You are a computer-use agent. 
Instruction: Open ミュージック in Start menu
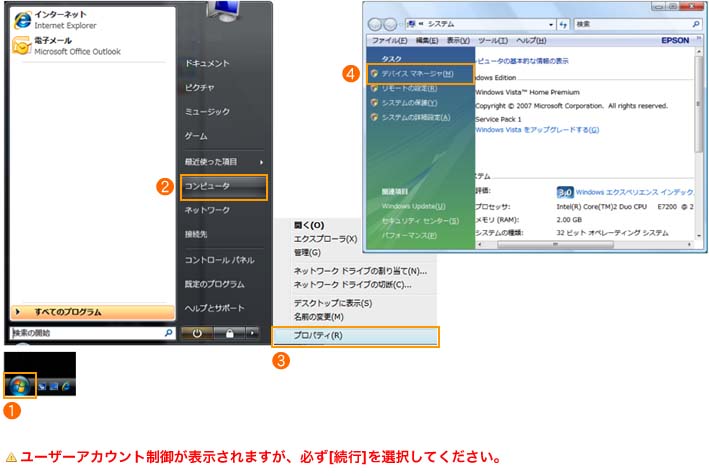(x=207, y=111)
